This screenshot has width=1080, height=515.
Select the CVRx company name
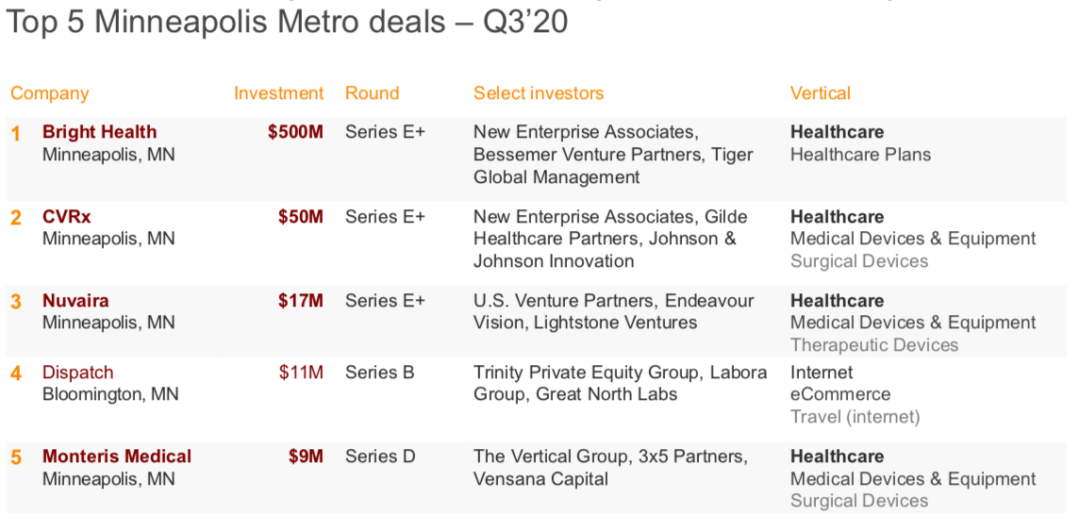pos(67,217)
